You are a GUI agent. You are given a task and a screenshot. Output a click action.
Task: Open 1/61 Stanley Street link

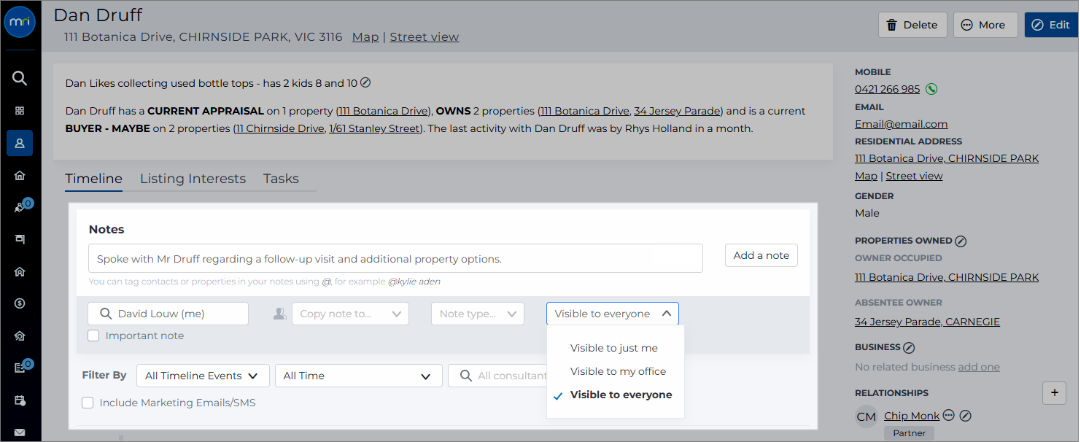[373, 129]
